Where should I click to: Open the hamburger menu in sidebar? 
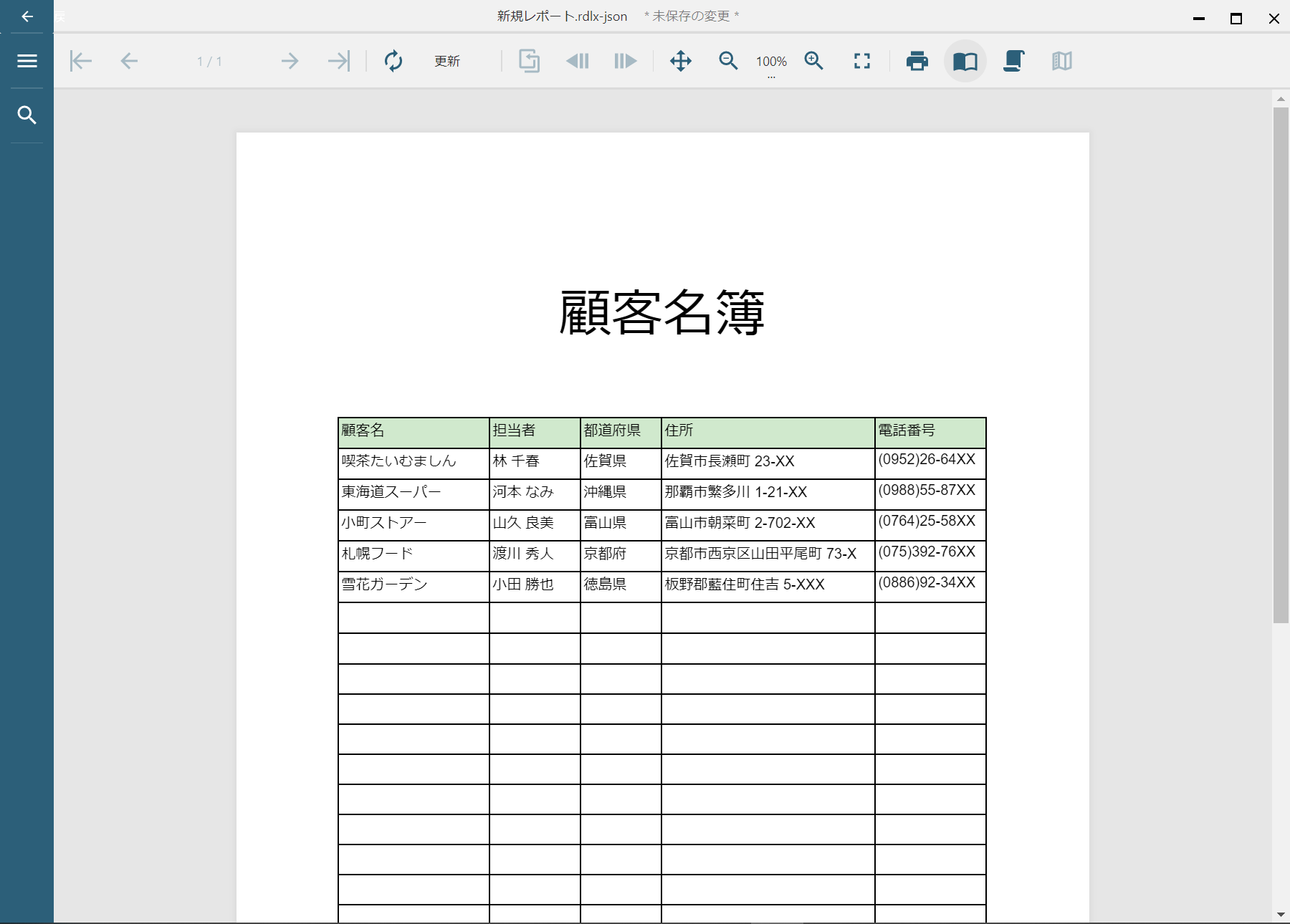pos(27,61)
